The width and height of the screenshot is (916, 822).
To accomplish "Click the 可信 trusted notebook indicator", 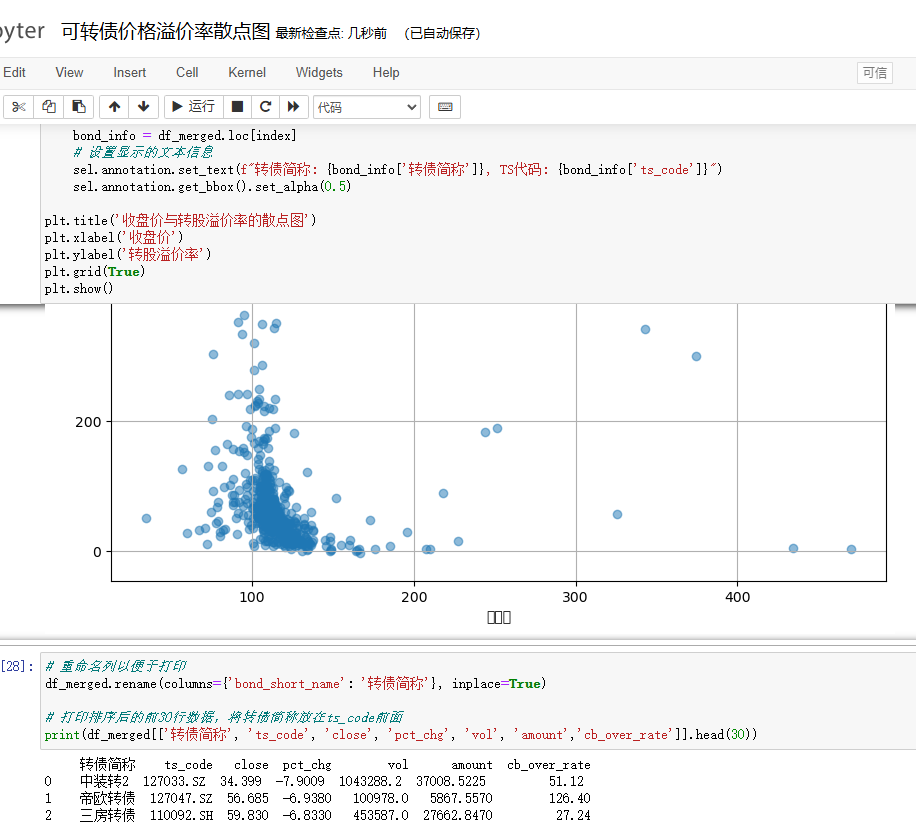I will 875,73.
